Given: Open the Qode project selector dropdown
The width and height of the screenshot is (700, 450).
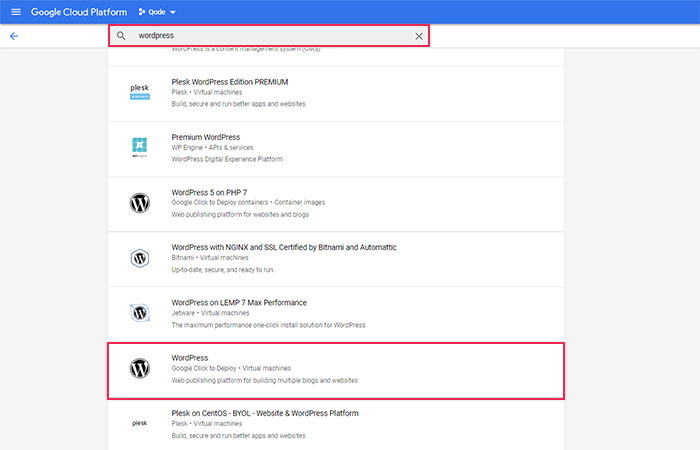Looking at the screenshot, I should 157,12.
